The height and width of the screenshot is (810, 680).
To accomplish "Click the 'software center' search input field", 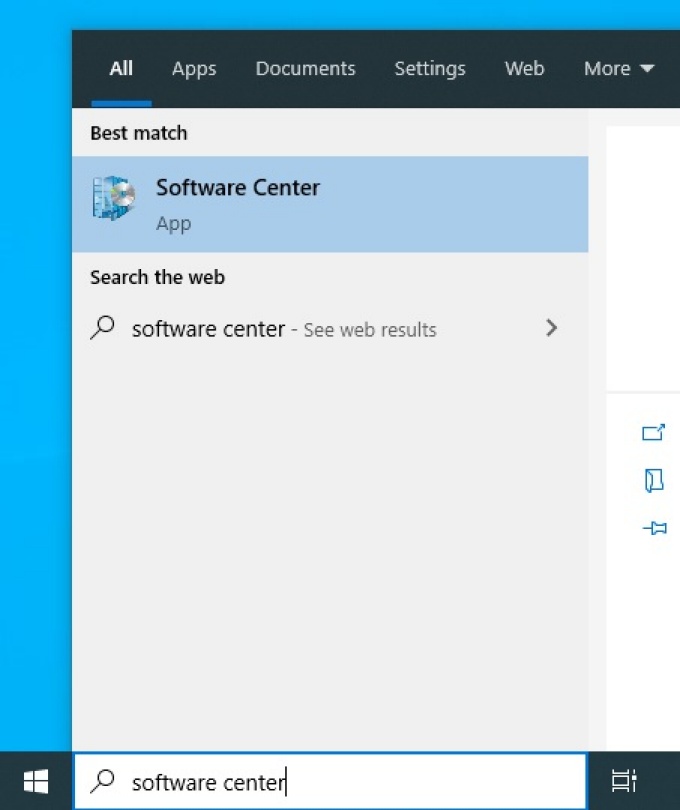I will click(331, 781).
